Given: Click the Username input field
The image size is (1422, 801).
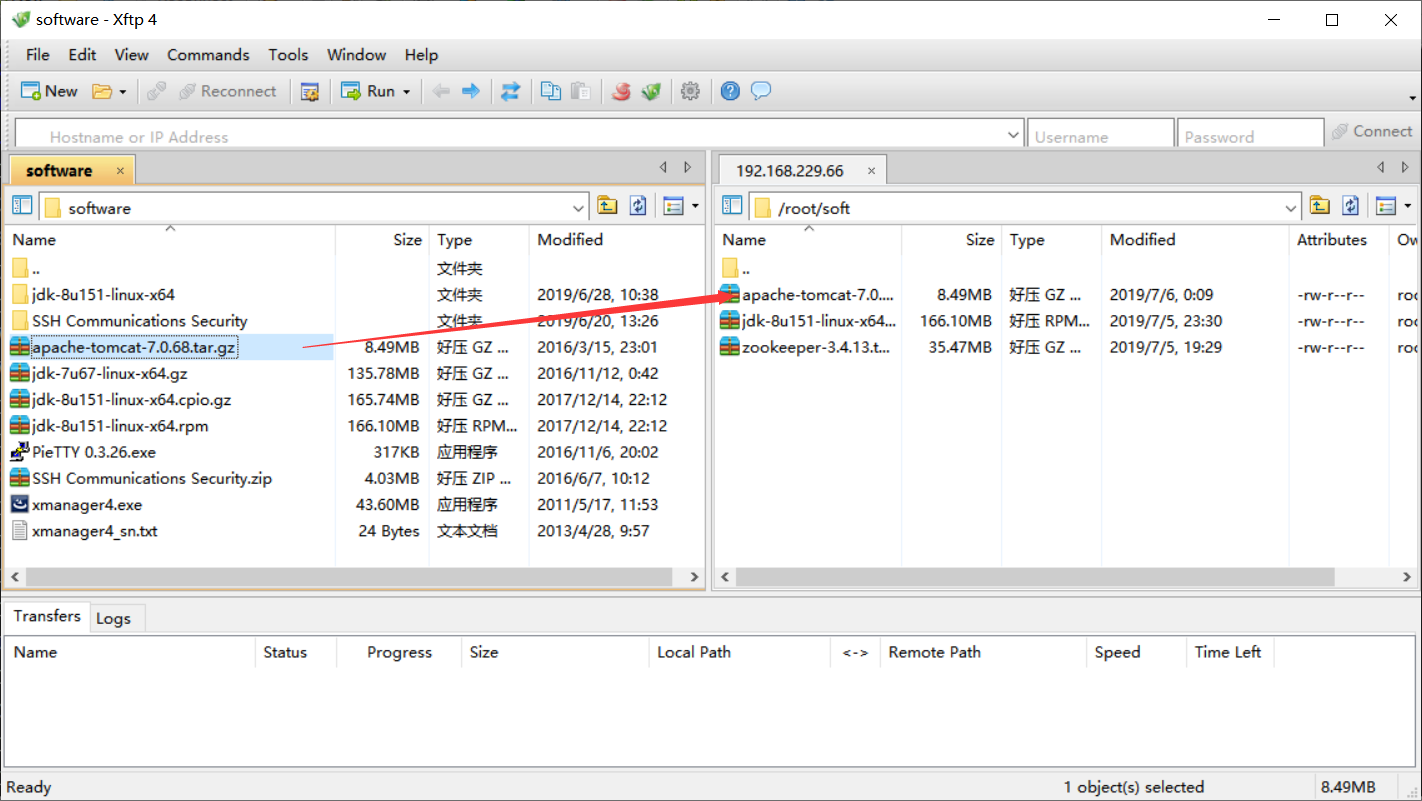Looking at the screenshot, I should 1101,136.
